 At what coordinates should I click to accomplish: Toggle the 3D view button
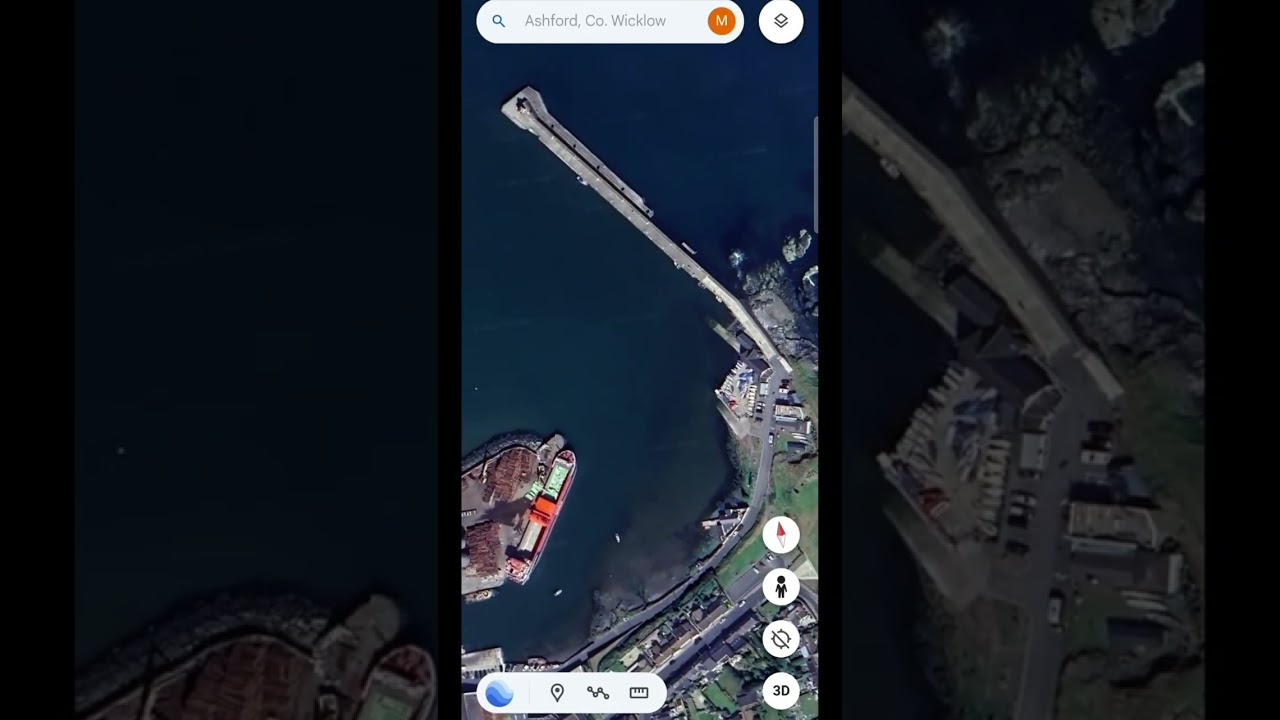(x=781, y=691)
